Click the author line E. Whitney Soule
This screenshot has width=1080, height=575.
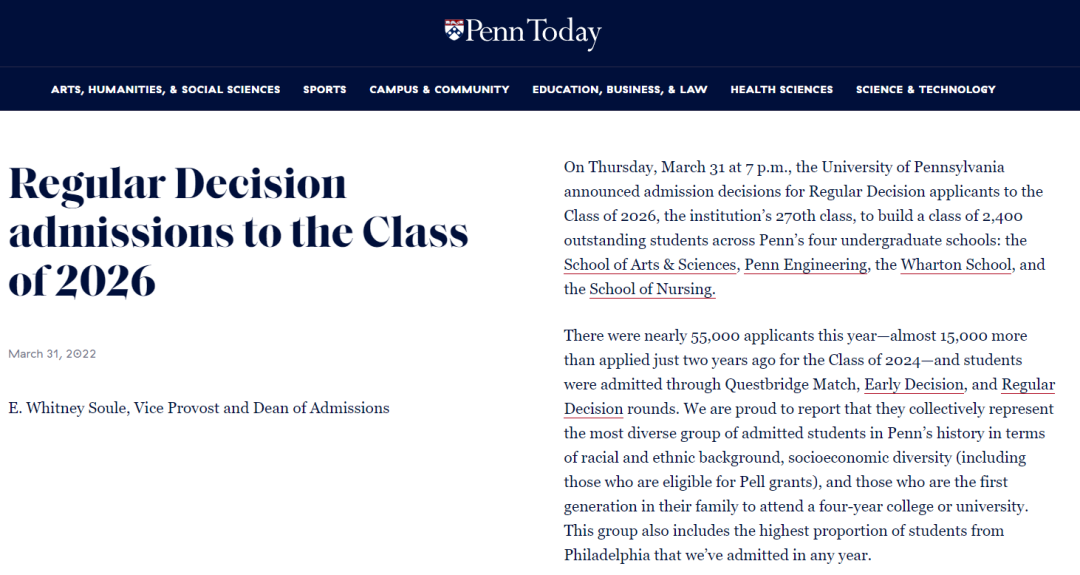click(x=199, y=408)
